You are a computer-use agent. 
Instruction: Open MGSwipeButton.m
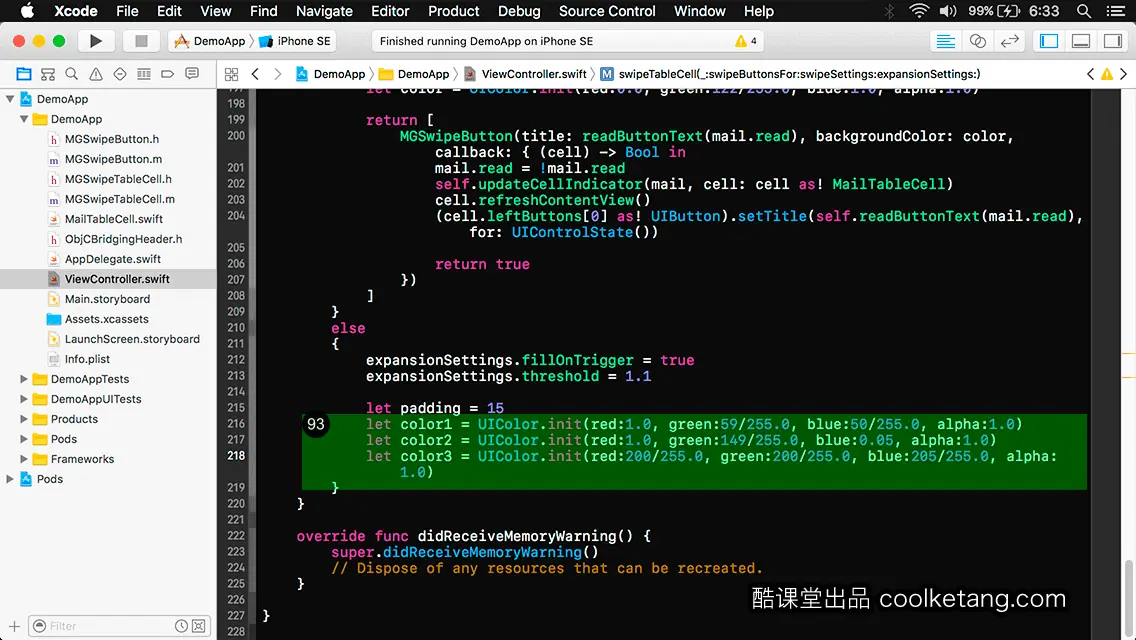point(113,159)
